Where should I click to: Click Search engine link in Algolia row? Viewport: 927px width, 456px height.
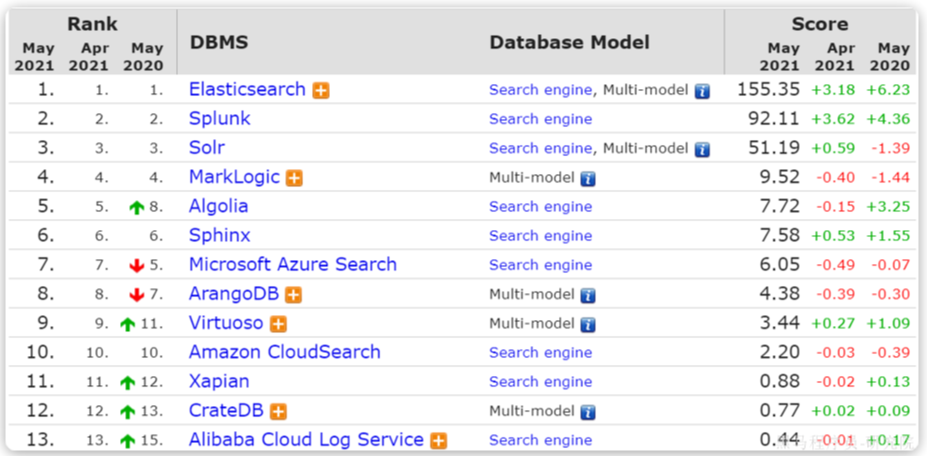tap(540, 207)
